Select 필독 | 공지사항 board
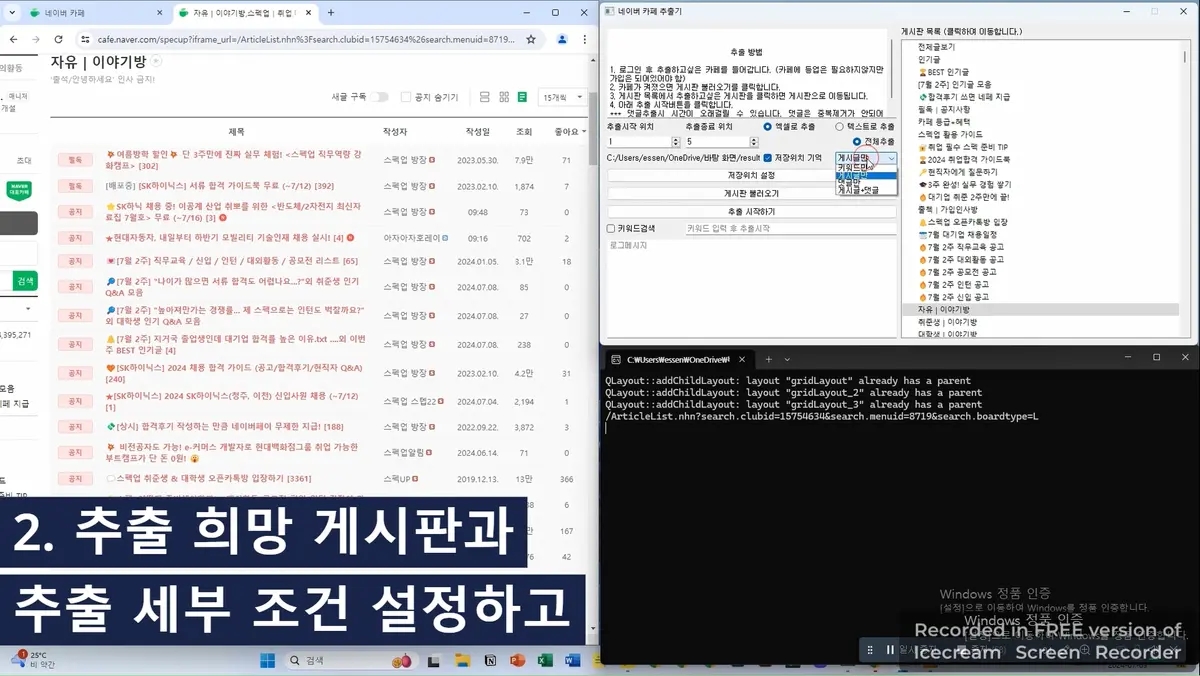 pos(943,109)
